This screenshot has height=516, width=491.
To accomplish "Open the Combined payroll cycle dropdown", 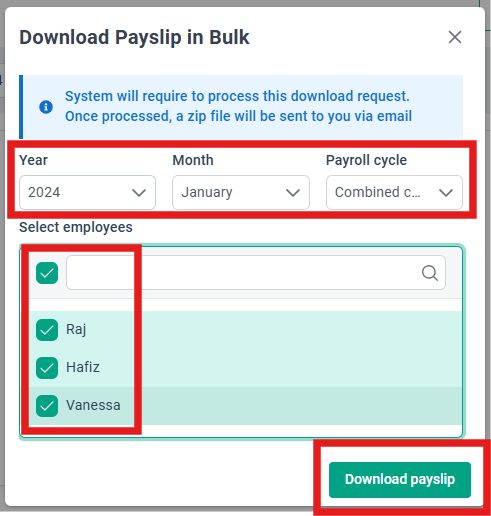I will point(394,192).
